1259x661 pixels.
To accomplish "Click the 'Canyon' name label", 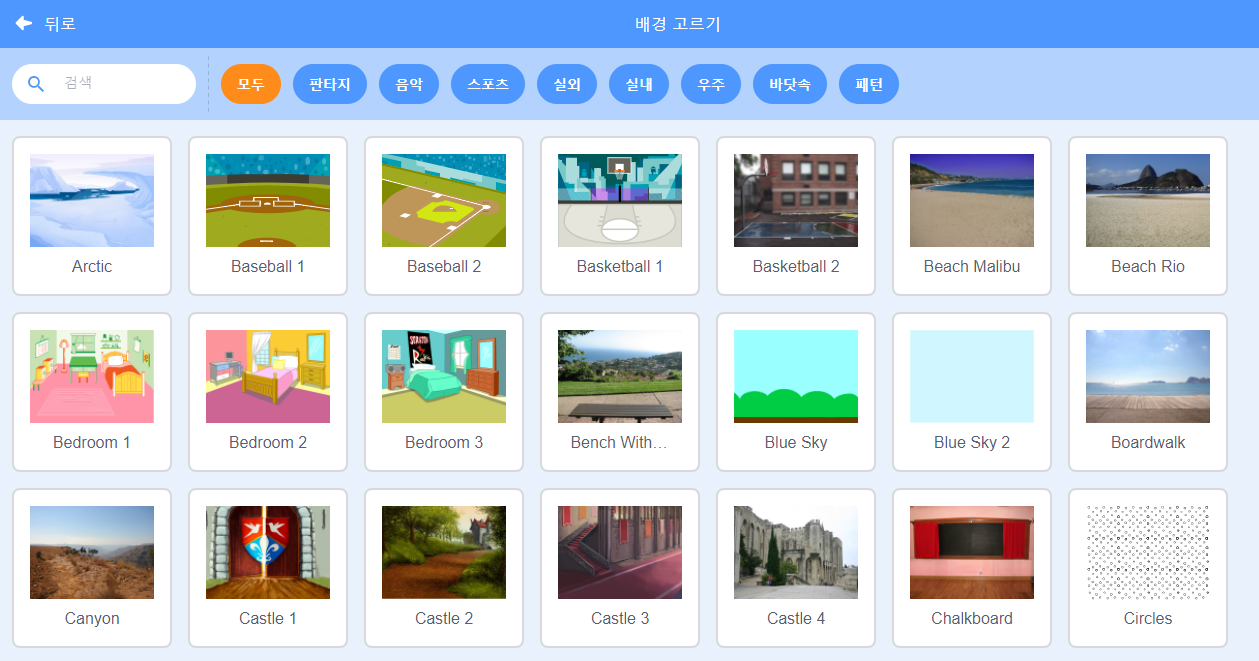I will [x=92, y=619].
